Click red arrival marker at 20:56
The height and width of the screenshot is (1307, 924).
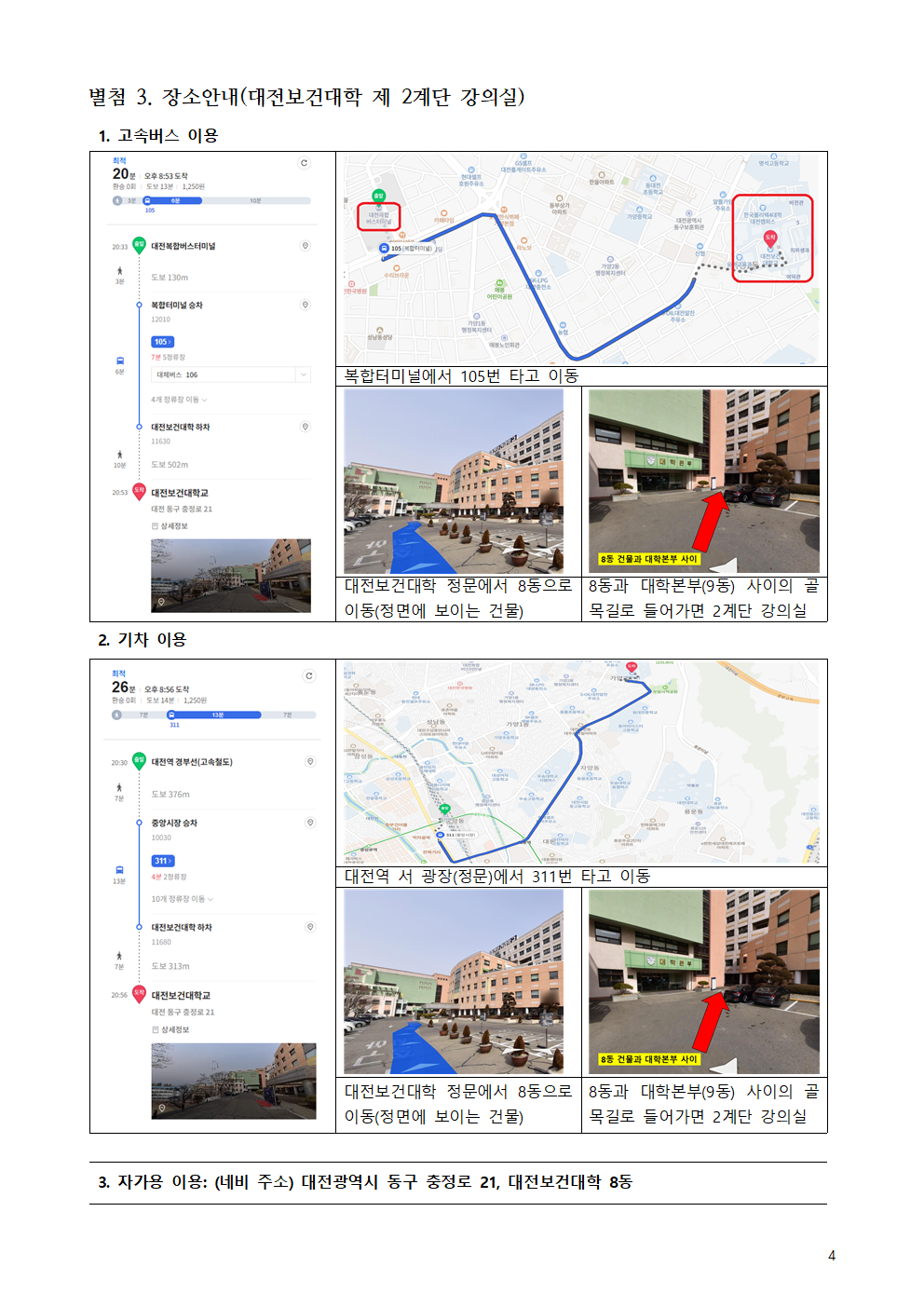click(x=139, y=993)
